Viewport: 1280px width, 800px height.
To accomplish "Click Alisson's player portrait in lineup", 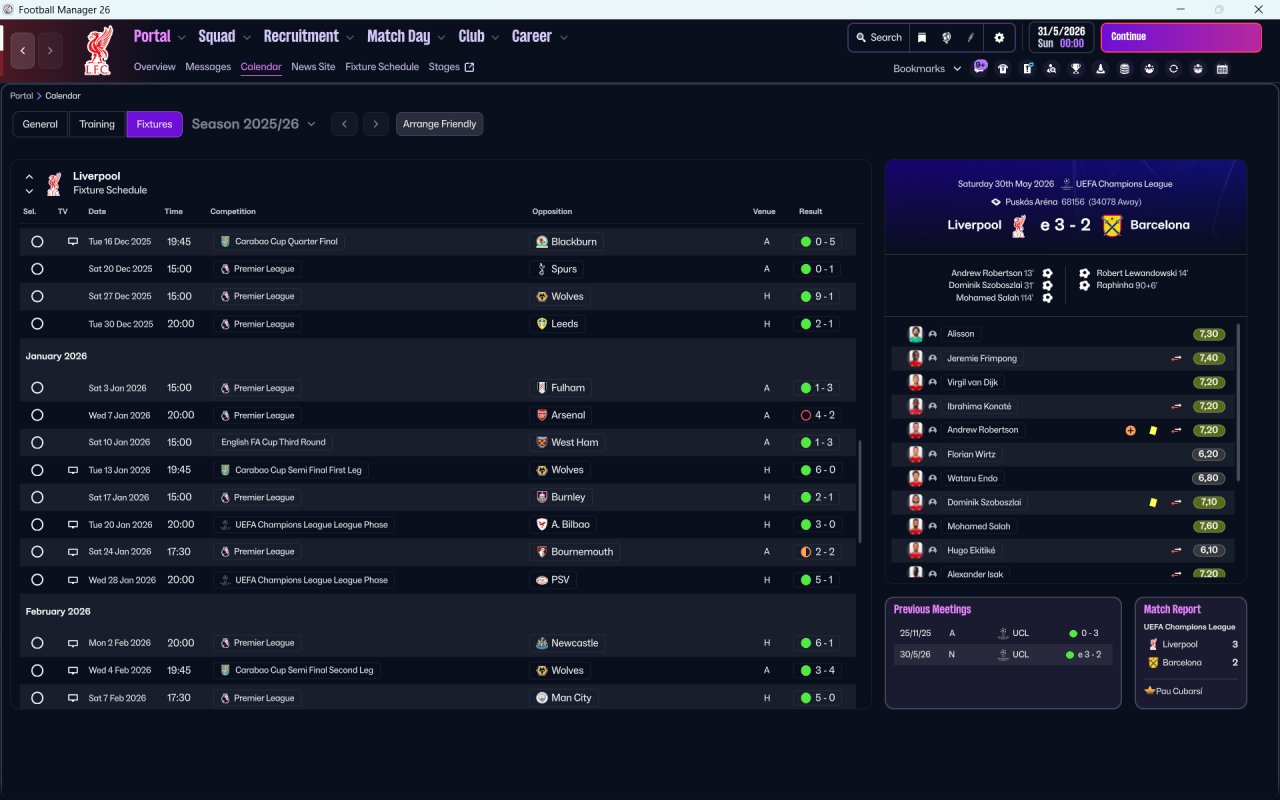I will tap(915, 334).
